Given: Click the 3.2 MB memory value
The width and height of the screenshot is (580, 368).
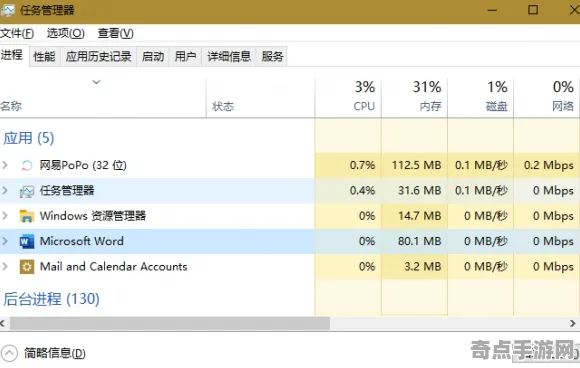Looking at the screenshot, I should 423,266.
